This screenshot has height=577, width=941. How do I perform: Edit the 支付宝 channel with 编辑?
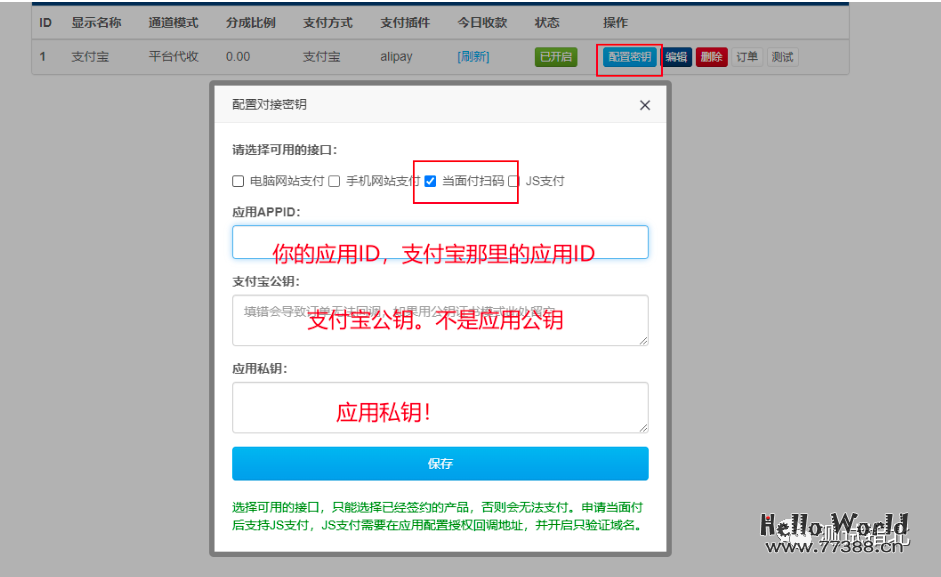676,57
